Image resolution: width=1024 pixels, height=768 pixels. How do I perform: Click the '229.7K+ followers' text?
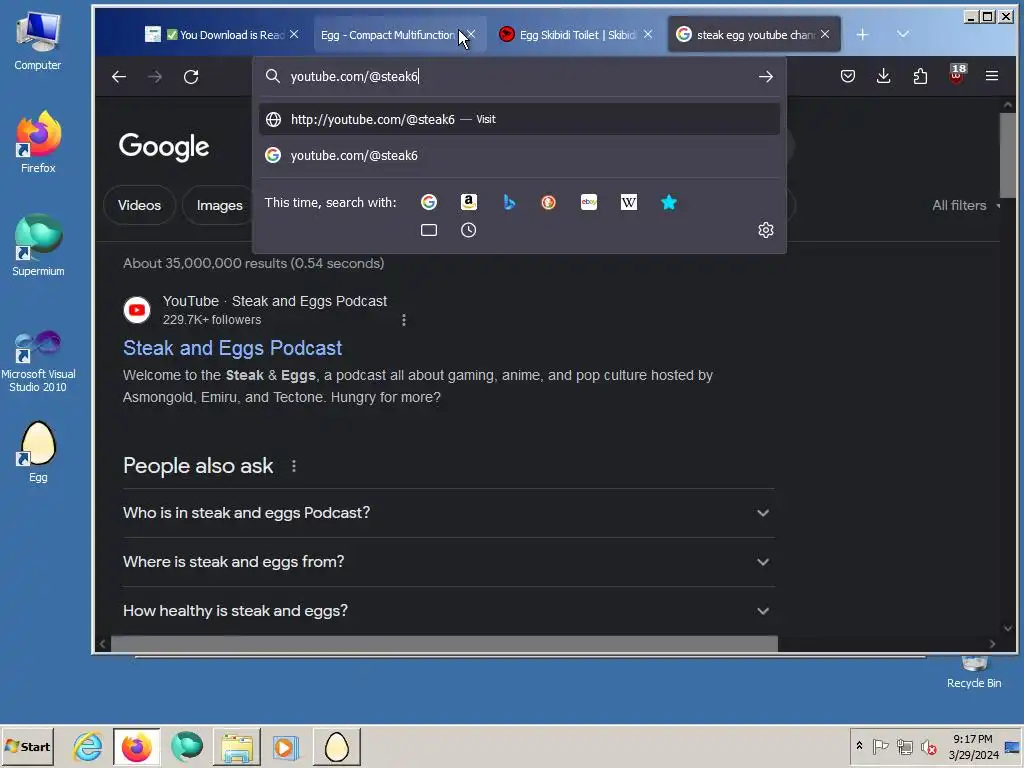point(212,320)
